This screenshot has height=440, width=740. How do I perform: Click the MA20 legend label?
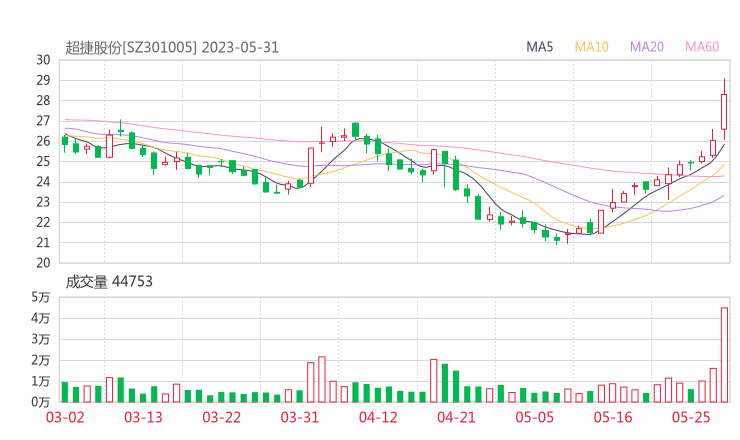pyautogui.click(x=647, y=47)
